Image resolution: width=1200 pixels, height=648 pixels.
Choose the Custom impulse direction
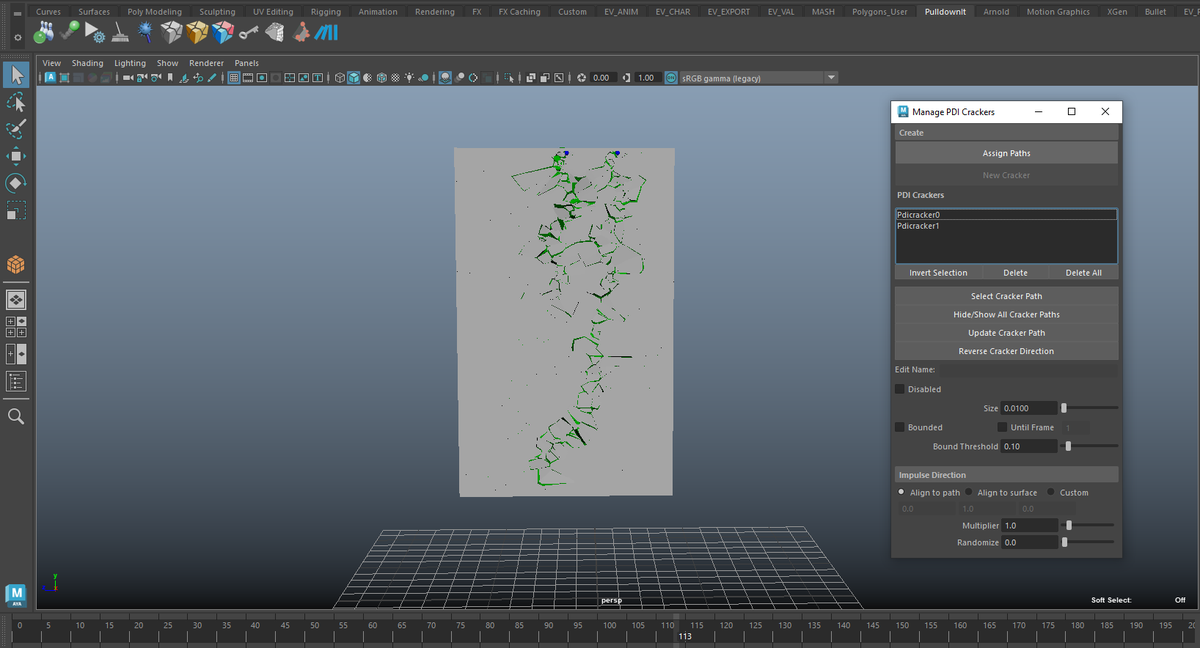(1051, 492)
